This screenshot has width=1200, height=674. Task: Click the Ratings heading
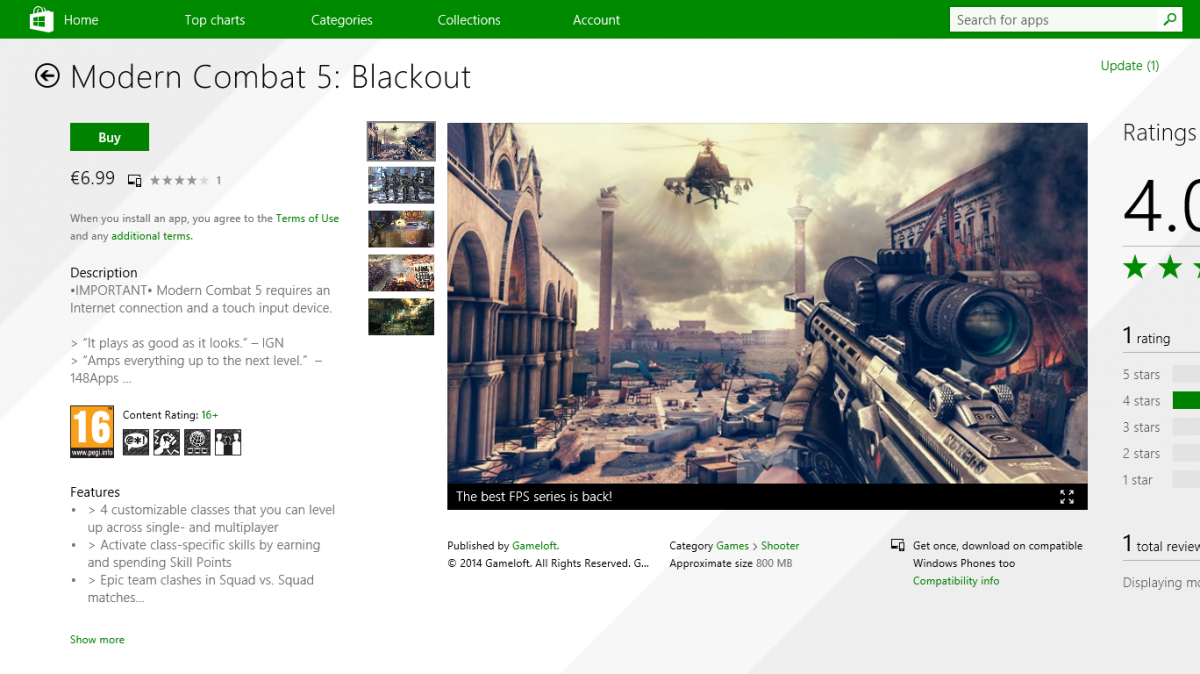(x=1160, y=133)
